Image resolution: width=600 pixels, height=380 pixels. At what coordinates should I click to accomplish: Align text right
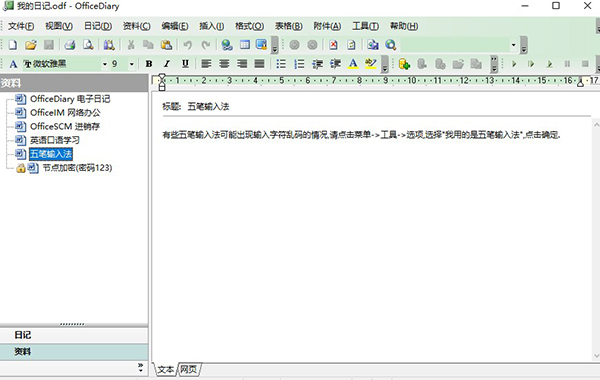click(x=242, y=64)
